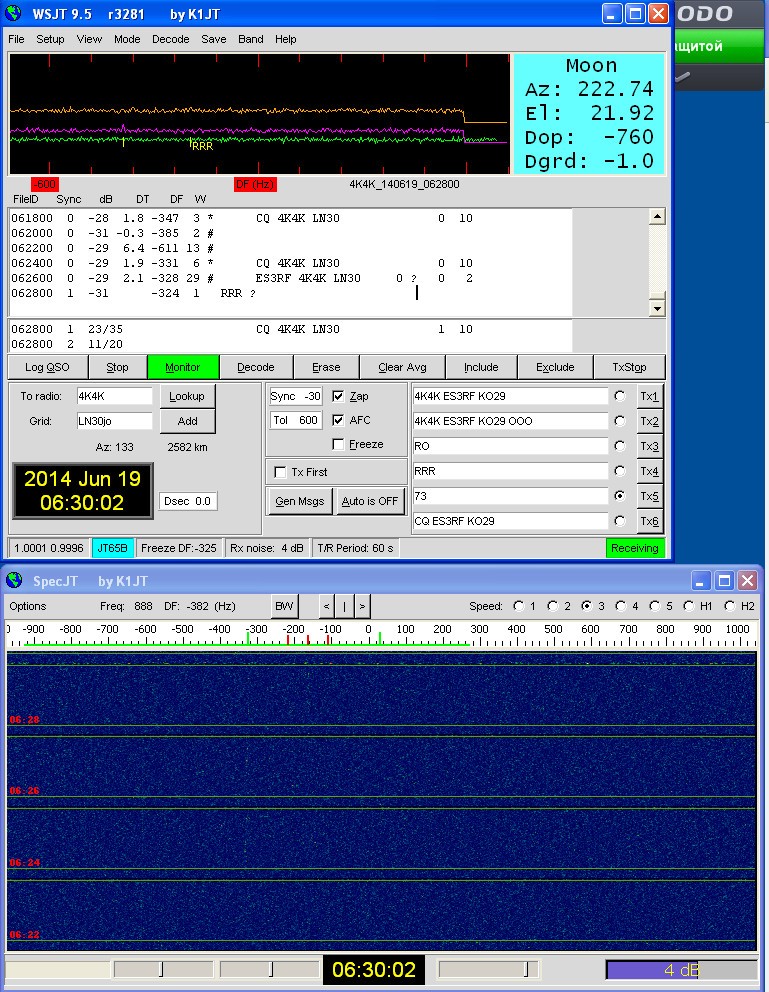This screenshot has width=769, height=992.
Task: Click the Tx1 message button
Action: pos(649,396)
